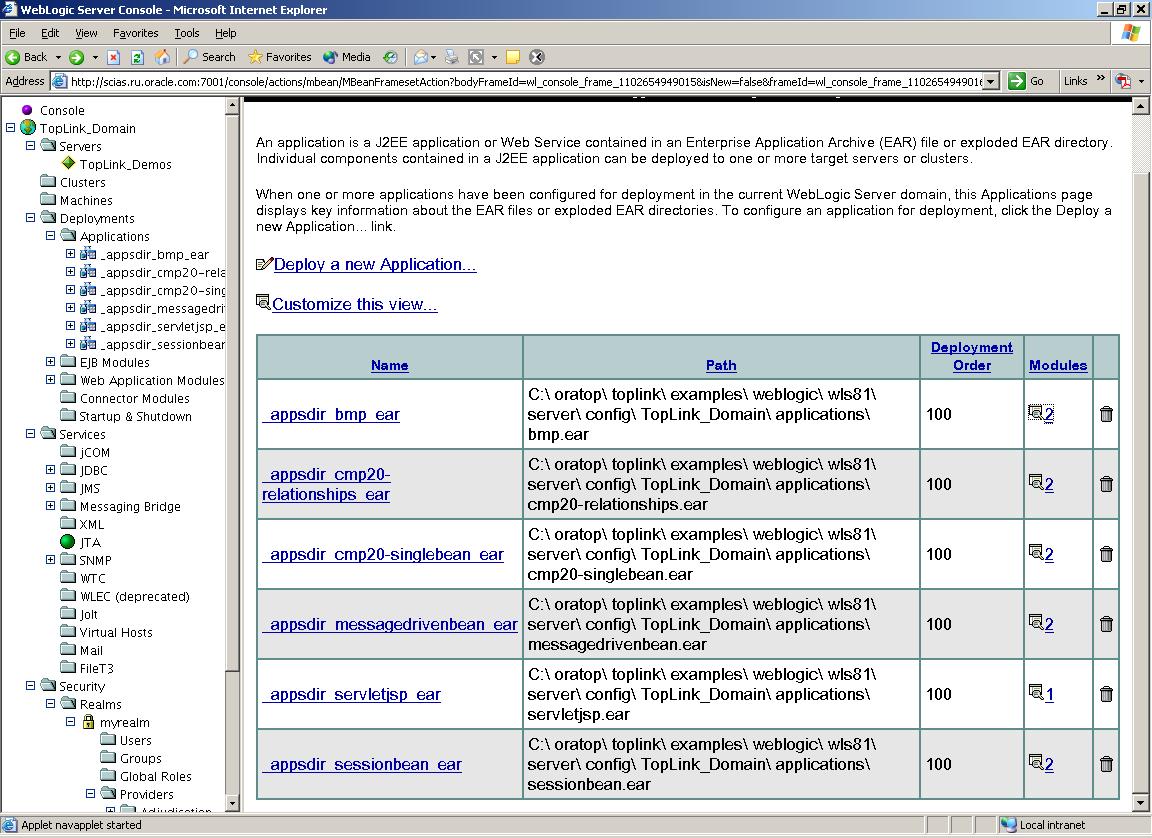Image resolution: width=1152 pixels, height=838 pixels.
Task: Select Clusters in navigation tree
Action: click(82, 182)
